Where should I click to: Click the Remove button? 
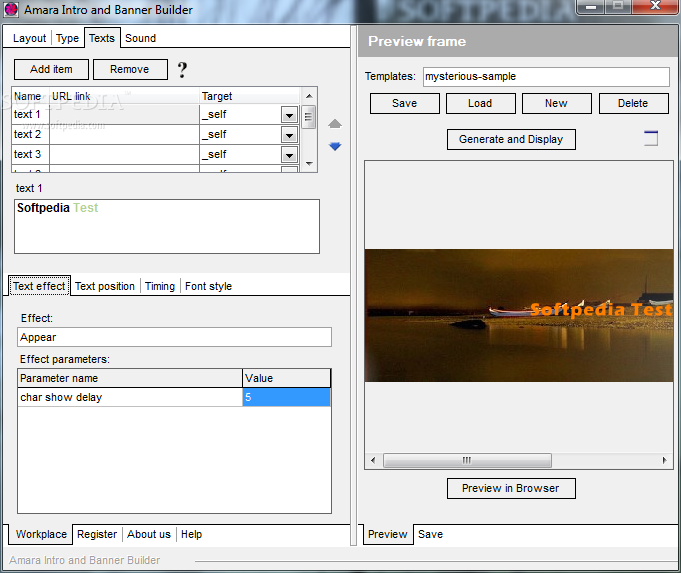(x=130, y=70)
